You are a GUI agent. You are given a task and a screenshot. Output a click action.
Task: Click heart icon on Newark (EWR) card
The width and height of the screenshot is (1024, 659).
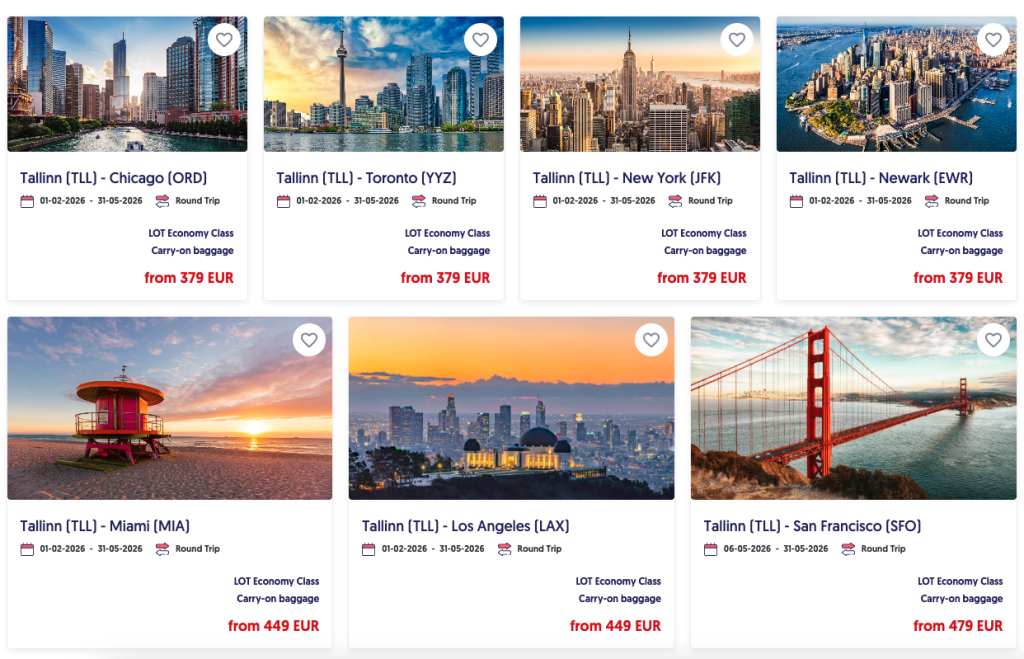[993, 40]
